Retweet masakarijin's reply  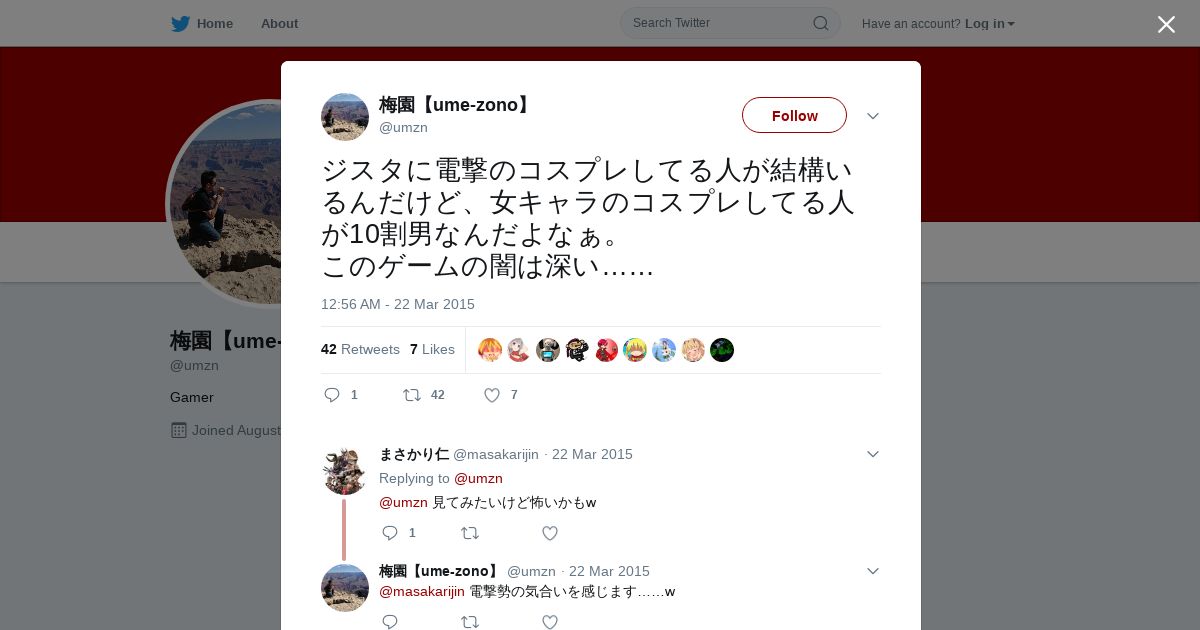click(x=470, y=533)
